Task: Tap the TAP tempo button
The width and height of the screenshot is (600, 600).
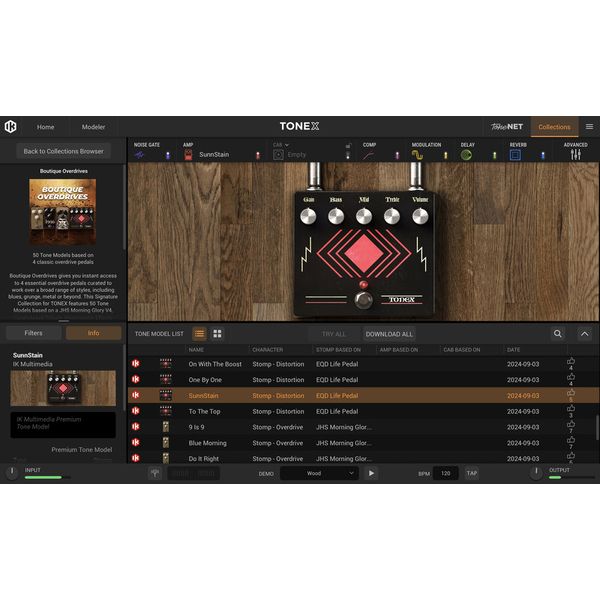Action: point(472,473)
